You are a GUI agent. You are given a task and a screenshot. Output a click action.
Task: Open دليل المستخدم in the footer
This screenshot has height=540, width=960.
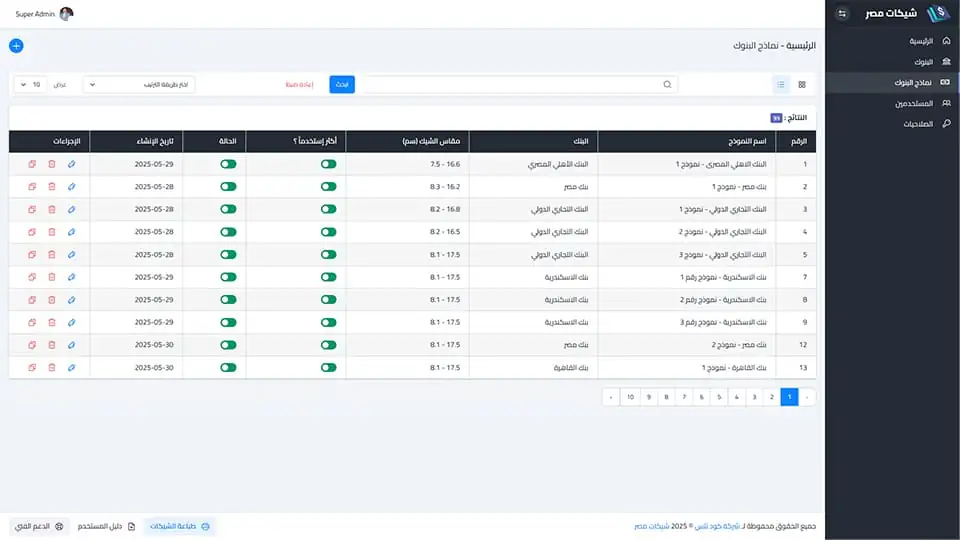[107, 527]
